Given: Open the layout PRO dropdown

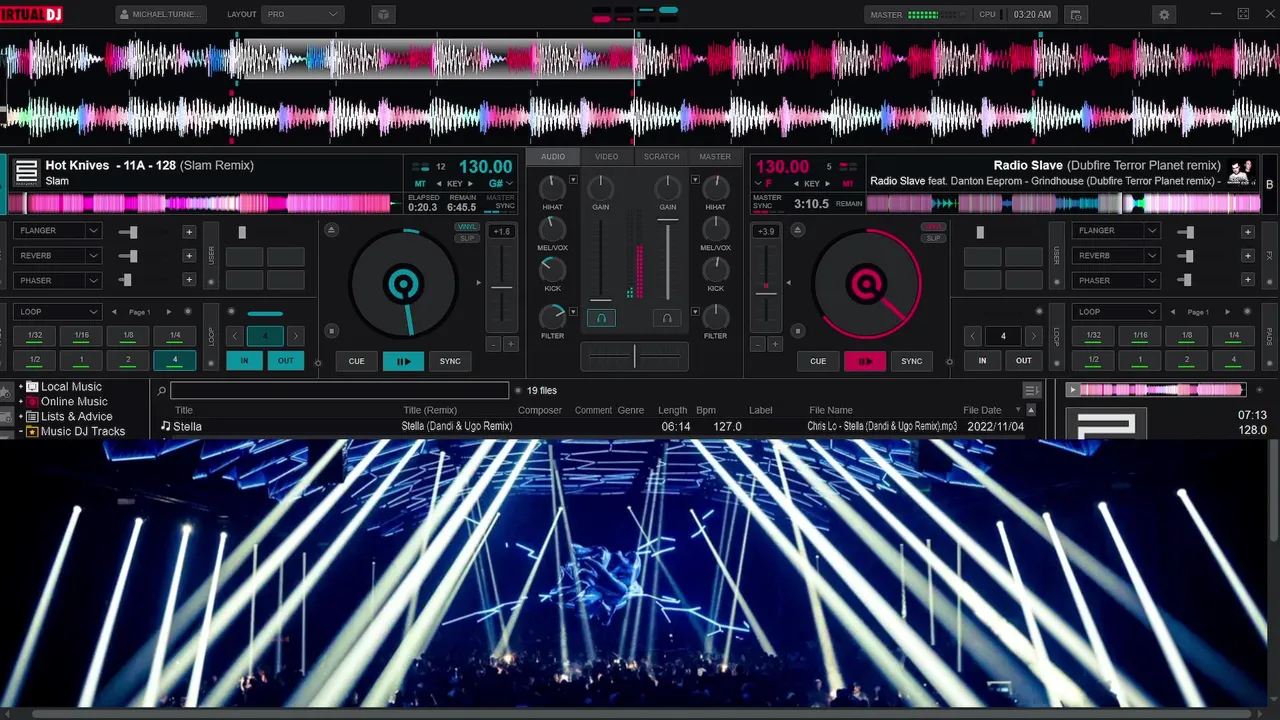Looking at the screenshot, I should [302, 15].
